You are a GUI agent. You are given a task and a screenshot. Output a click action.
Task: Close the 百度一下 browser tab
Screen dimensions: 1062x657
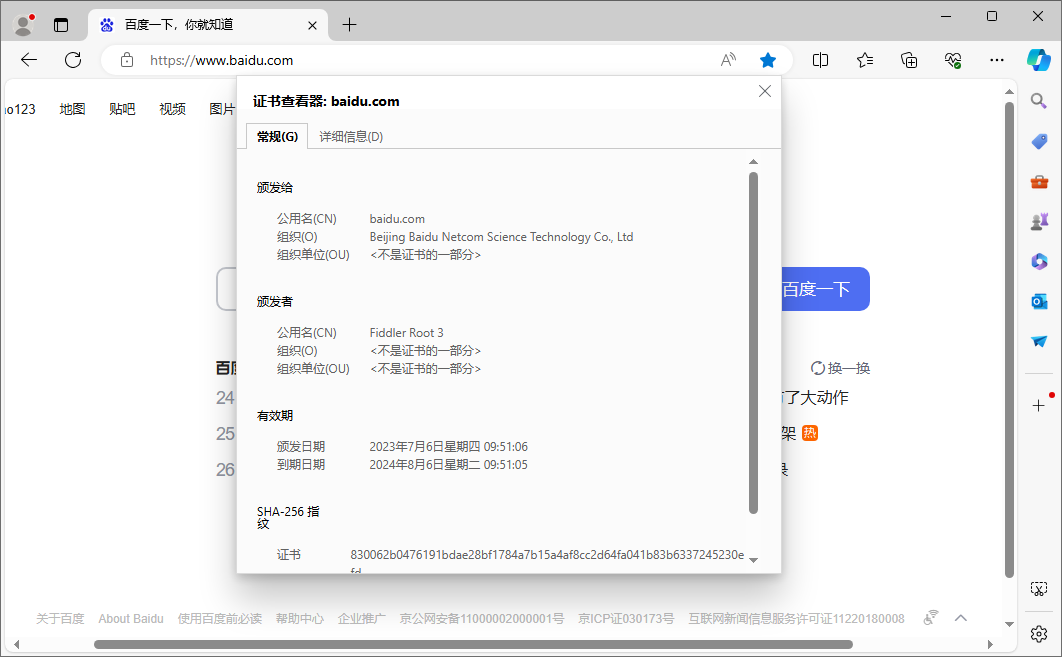coord(312,25)
